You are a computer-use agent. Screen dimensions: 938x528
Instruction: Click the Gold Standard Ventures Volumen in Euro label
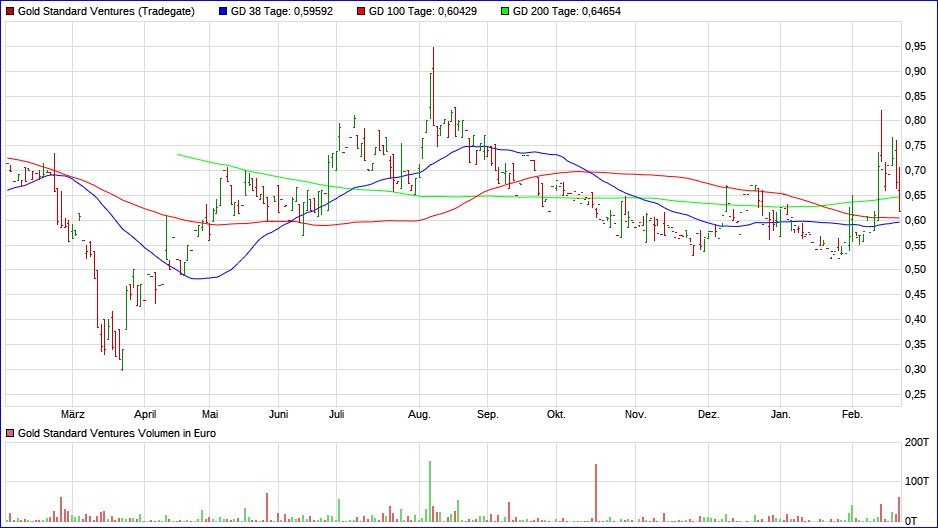(x=117, y=433)
